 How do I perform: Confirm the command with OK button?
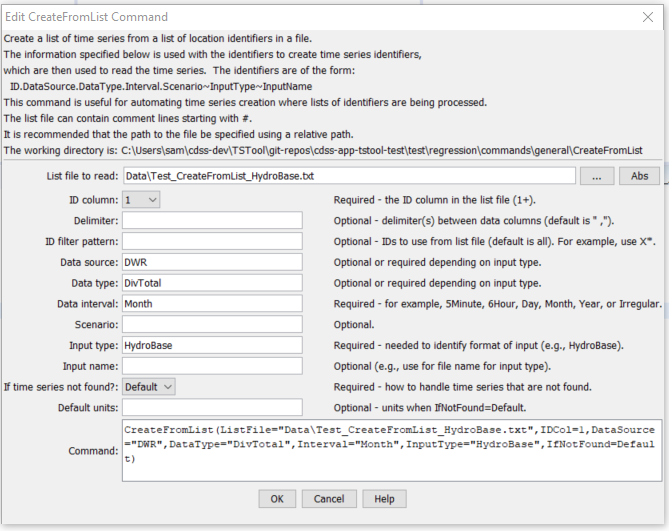[277, 499]
